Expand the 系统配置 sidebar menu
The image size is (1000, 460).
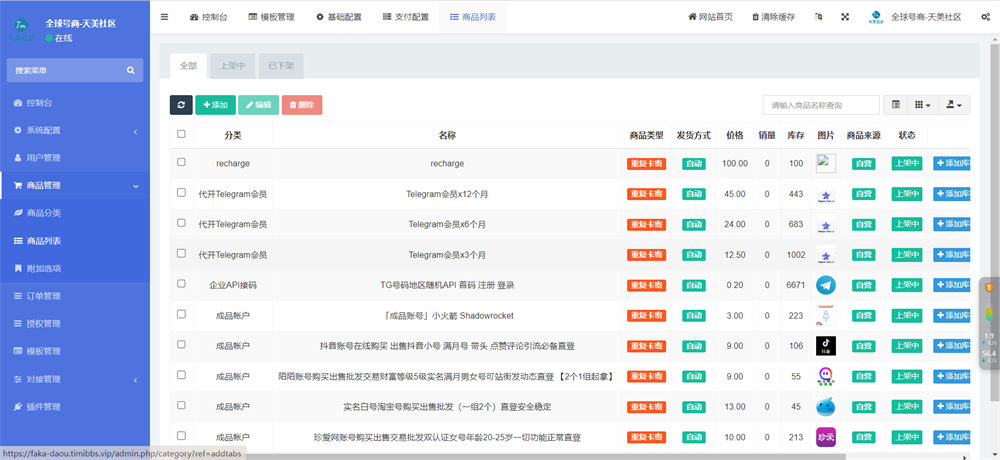pyautogui.click(x=75, y=130)
